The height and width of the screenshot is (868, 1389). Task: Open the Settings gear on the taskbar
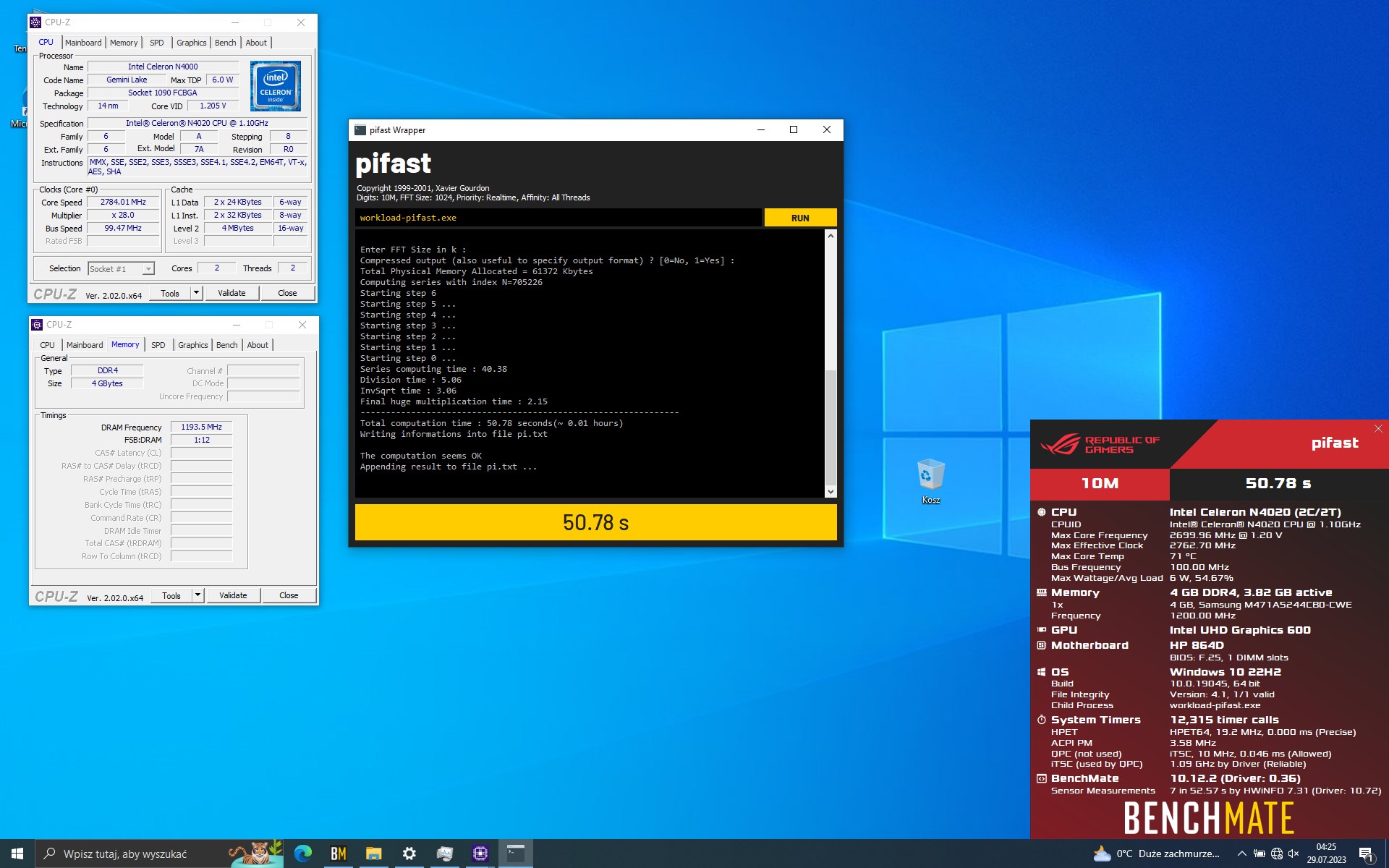pos(409,854)
